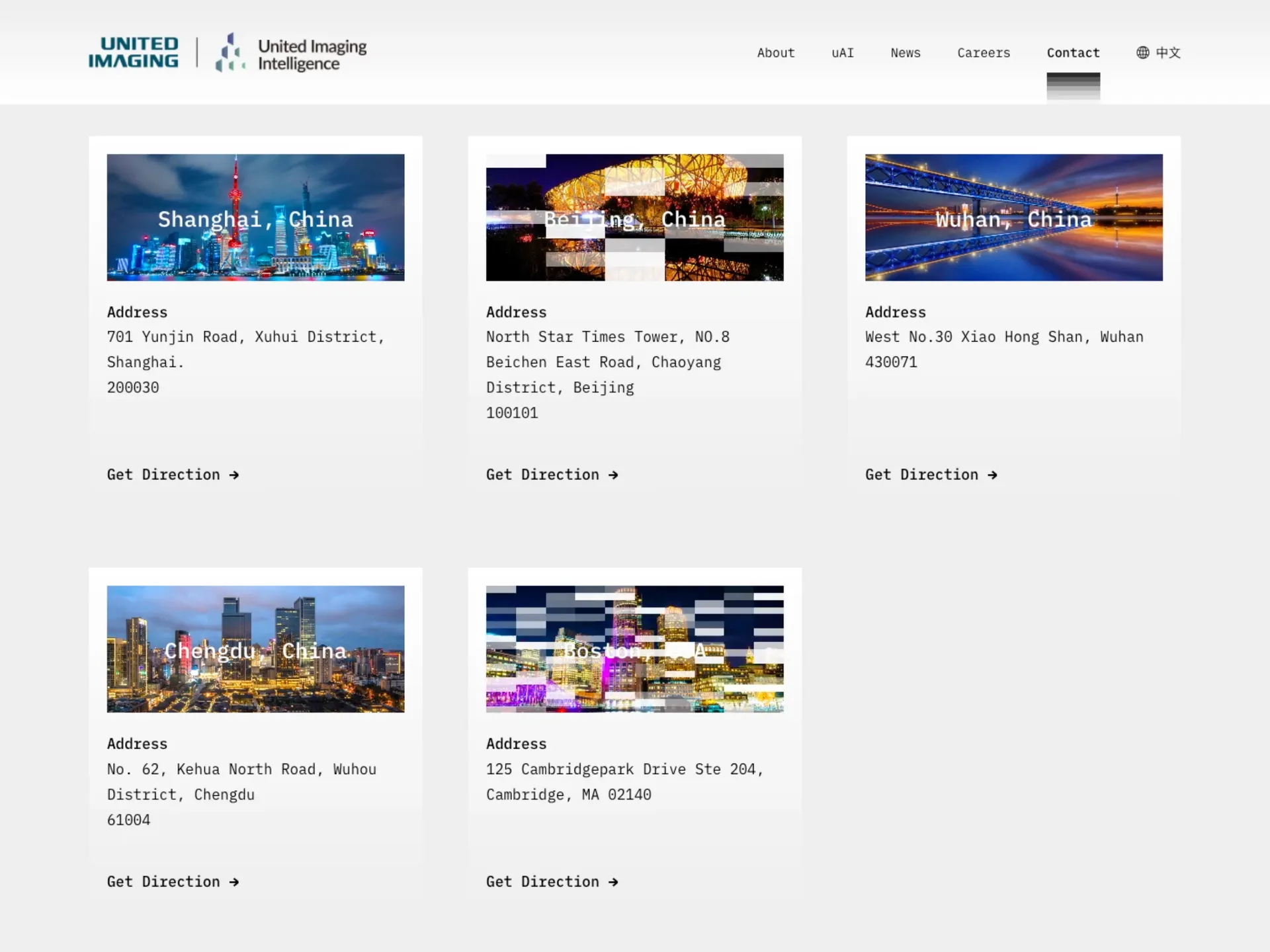Click the United Imaging logo
The width and height of the screenshot is (1270, 952).
point(133,52)
